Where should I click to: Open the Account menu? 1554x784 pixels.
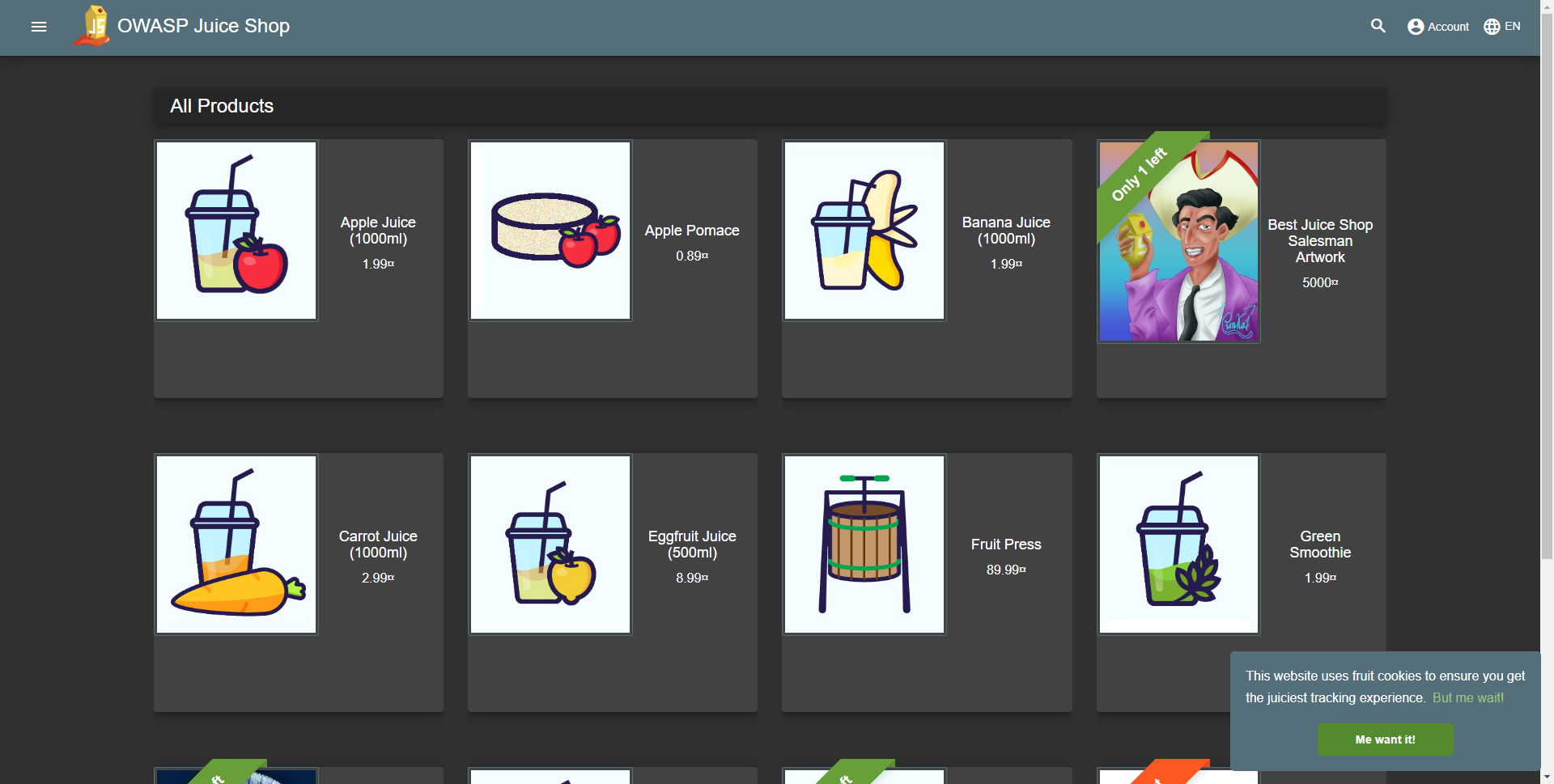[x=1437, y=27]
